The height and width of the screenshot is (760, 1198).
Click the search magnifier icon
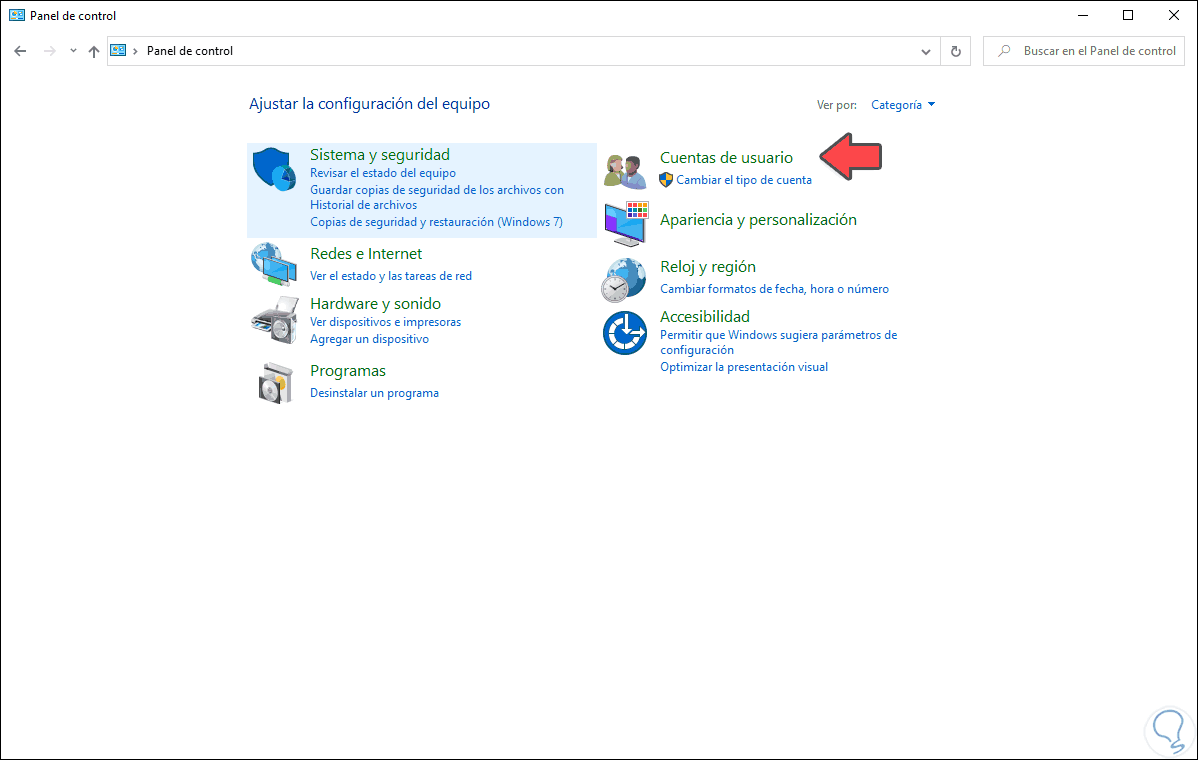[x=1005, y=51]
